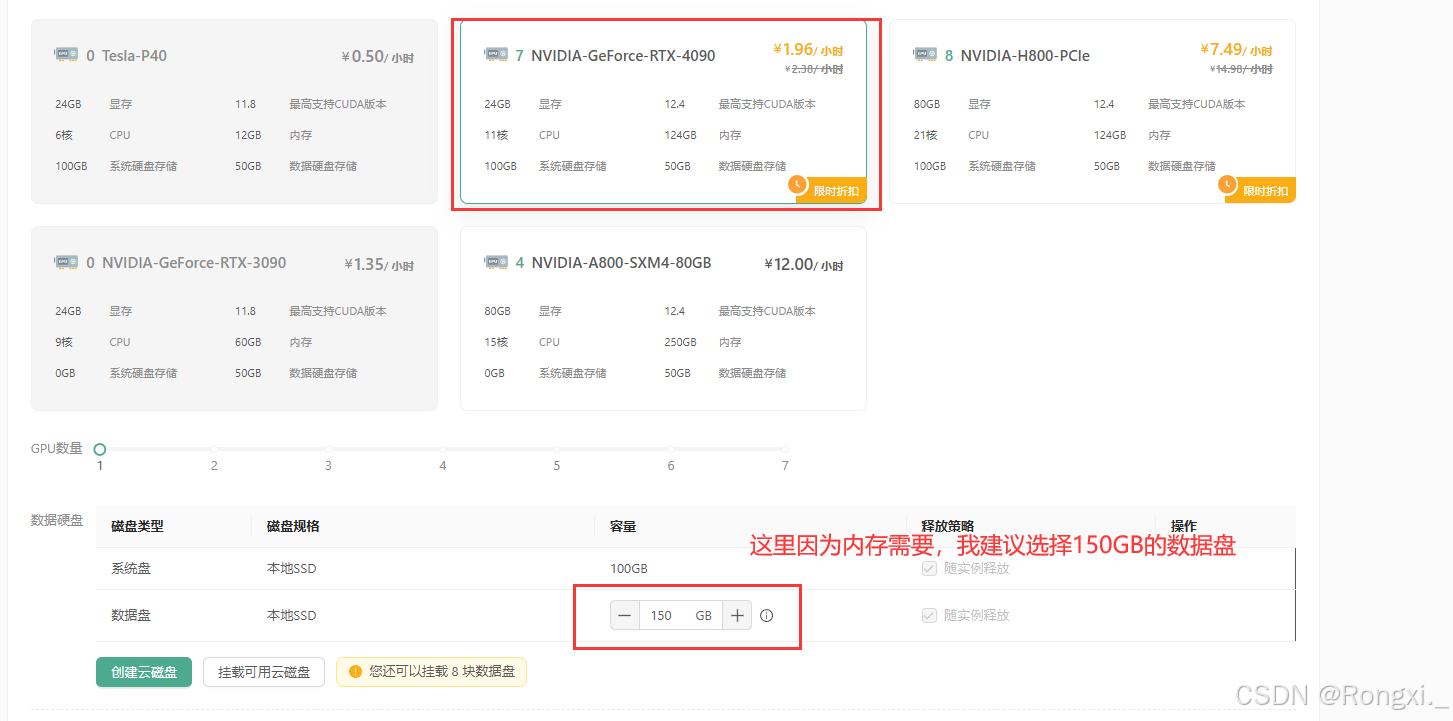
Task: Click the 磁盘规格 column header
Action: click(293, 526)
